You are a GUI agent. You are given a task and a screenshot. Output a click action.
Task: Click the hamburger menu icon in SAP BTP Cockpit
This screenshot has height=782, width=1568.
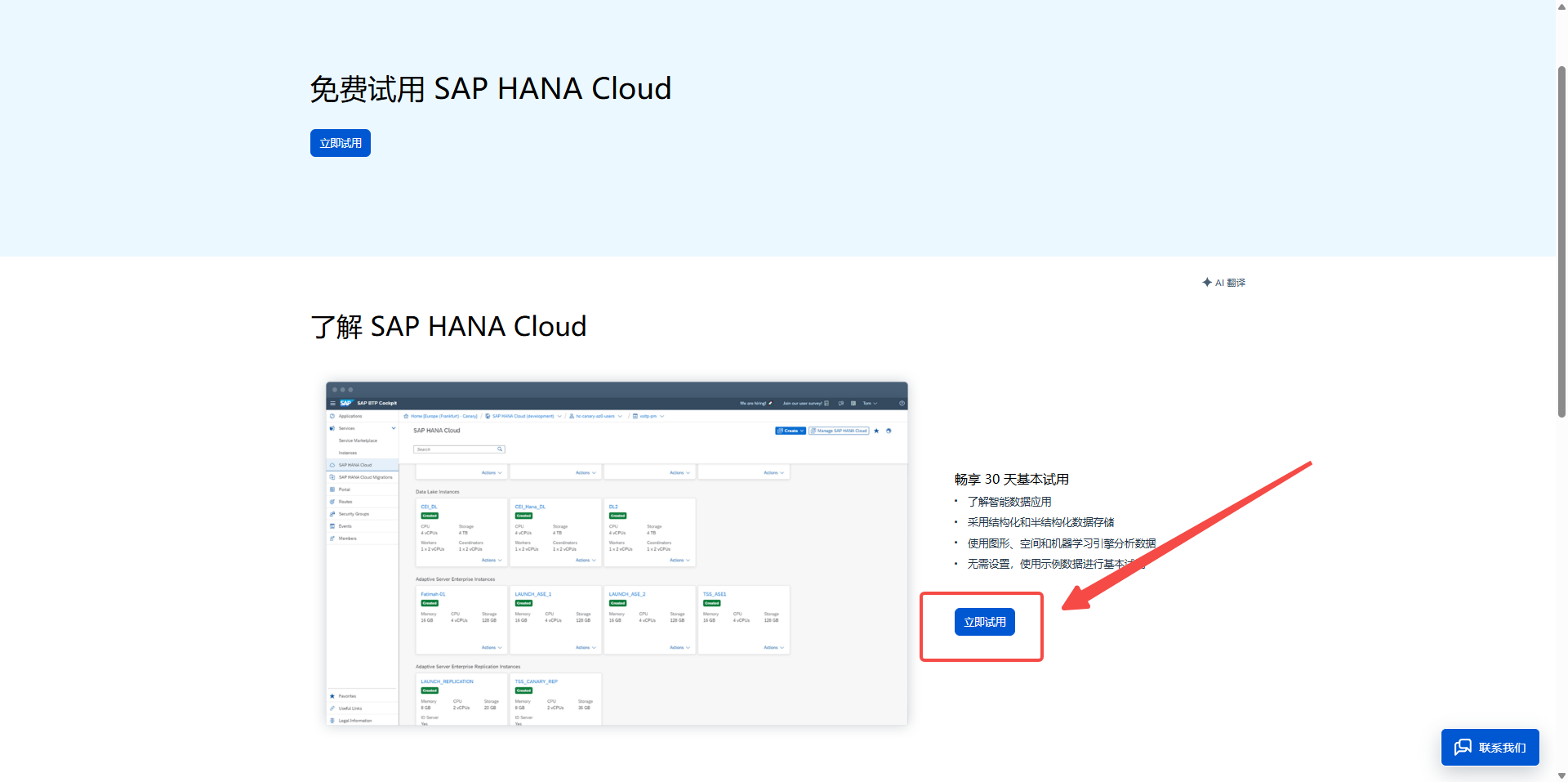pos(332,403)
